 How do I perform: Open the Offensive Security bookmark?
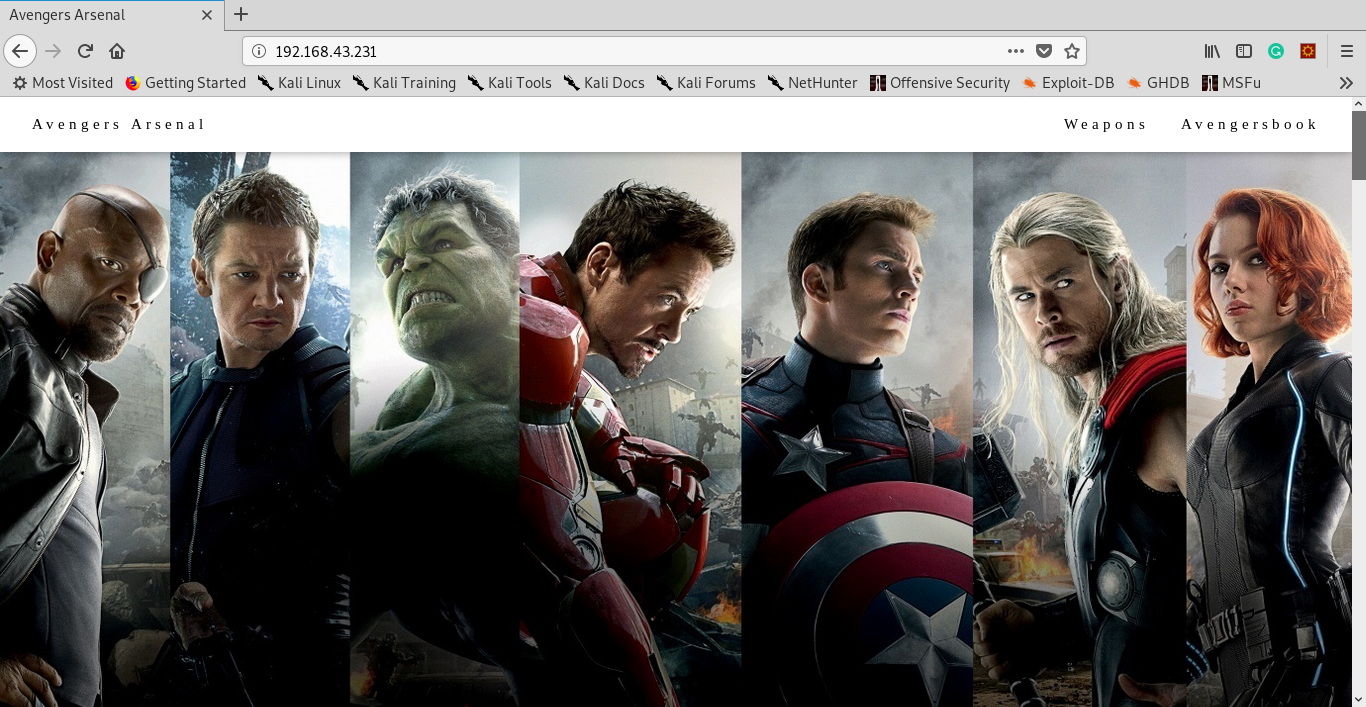click(x=940, y=83)
